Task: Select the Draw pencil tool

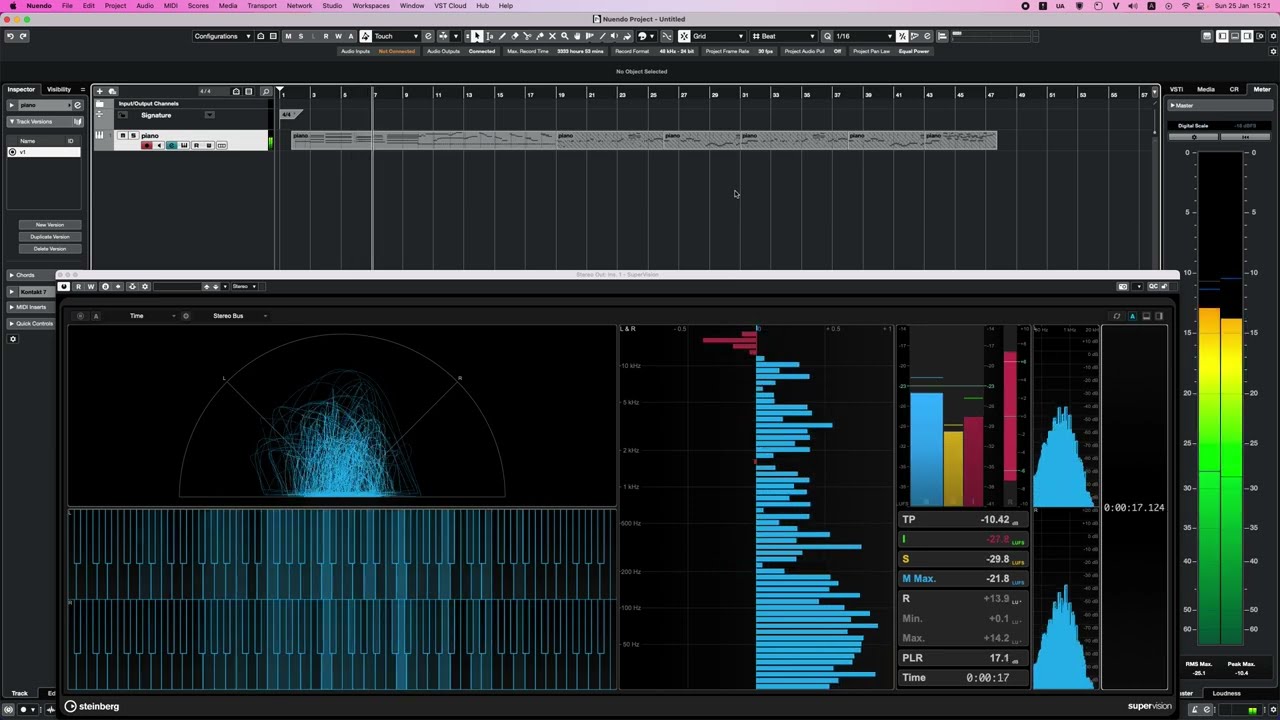Action: [502, 36]
